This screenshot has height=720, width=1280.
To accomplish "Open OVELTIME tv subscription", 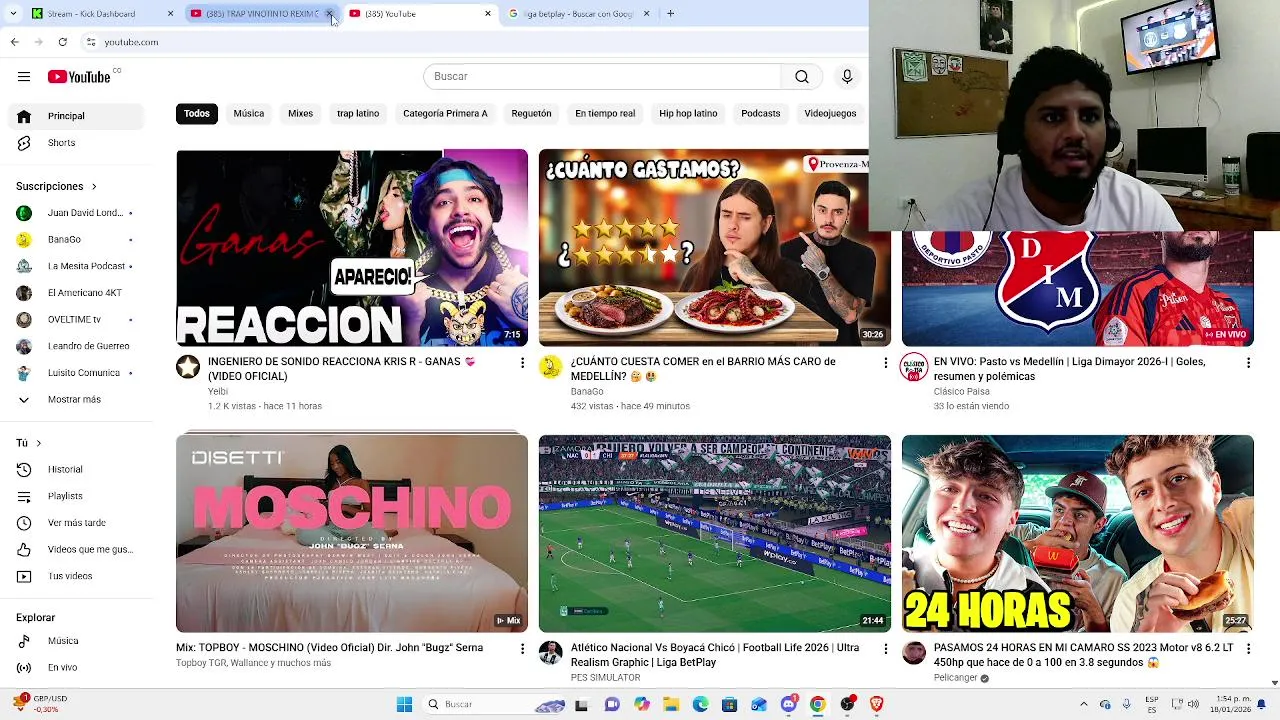I will pyautogui.click(x=76, y=320).
